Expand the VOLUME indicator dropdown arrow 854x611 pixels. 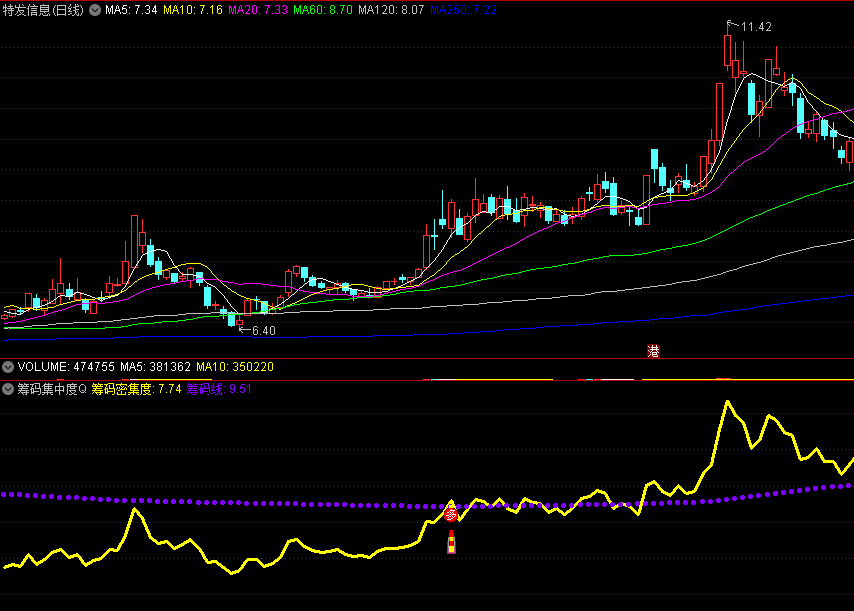click(x=8, y=366)
